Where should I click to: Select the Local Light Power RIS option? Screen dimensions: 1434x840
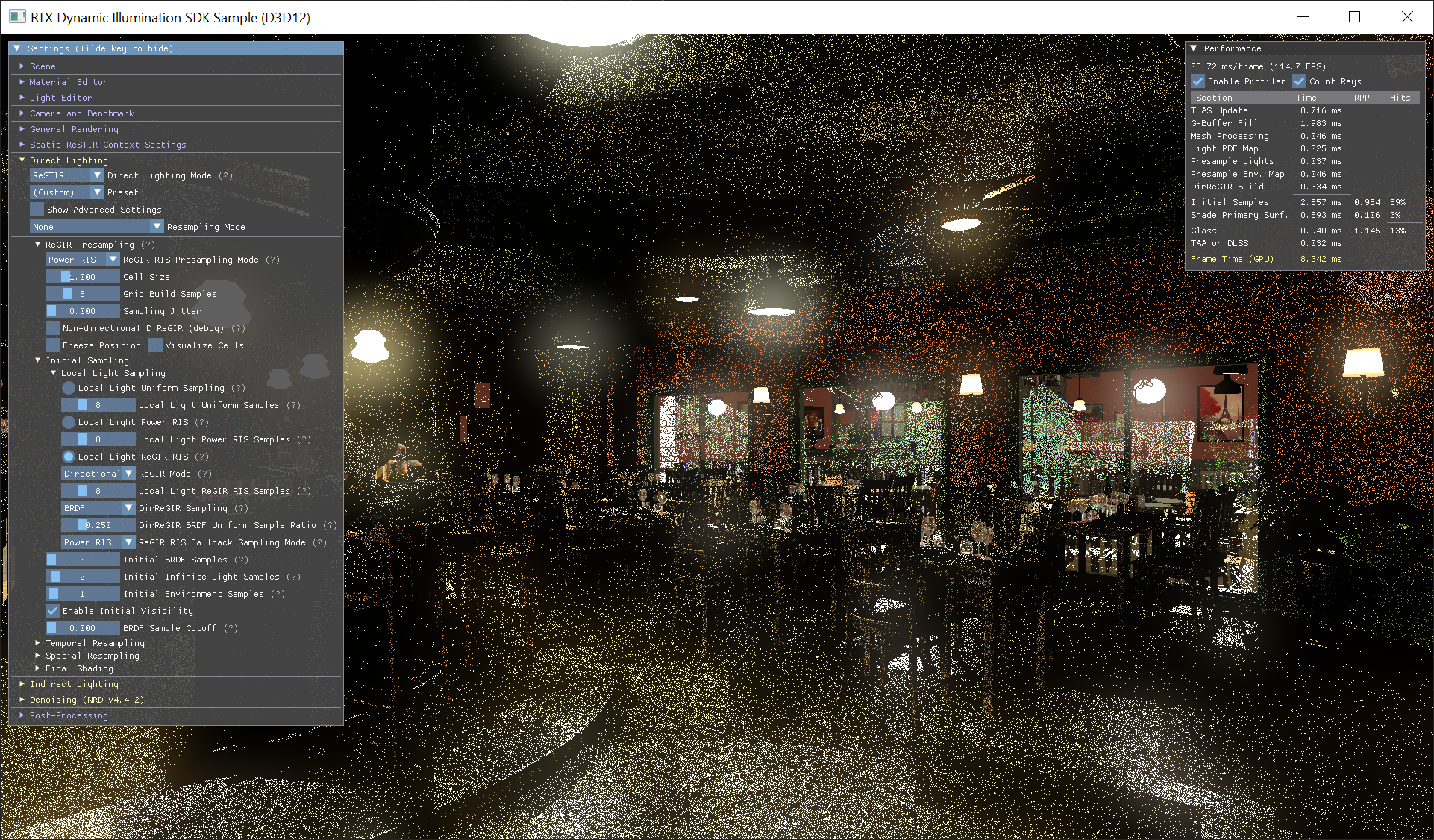[69, 422]
